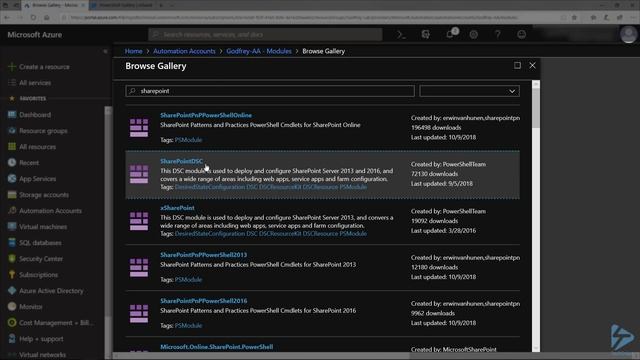The height and width of the screenshot is (360, 640).
Task: Open the Directory and subscription filter icon
Action: click(425, 35)
